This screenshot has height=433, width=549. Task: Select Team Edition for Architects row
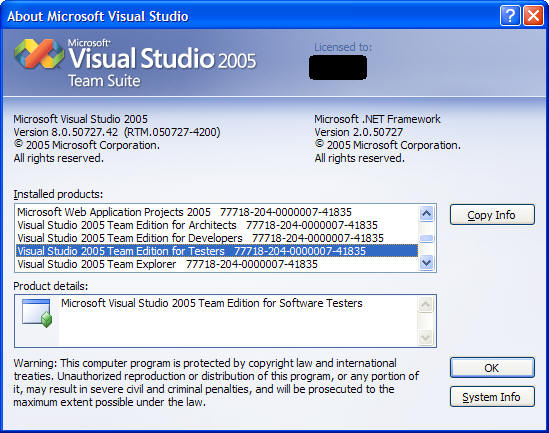[x=217, y=225]
